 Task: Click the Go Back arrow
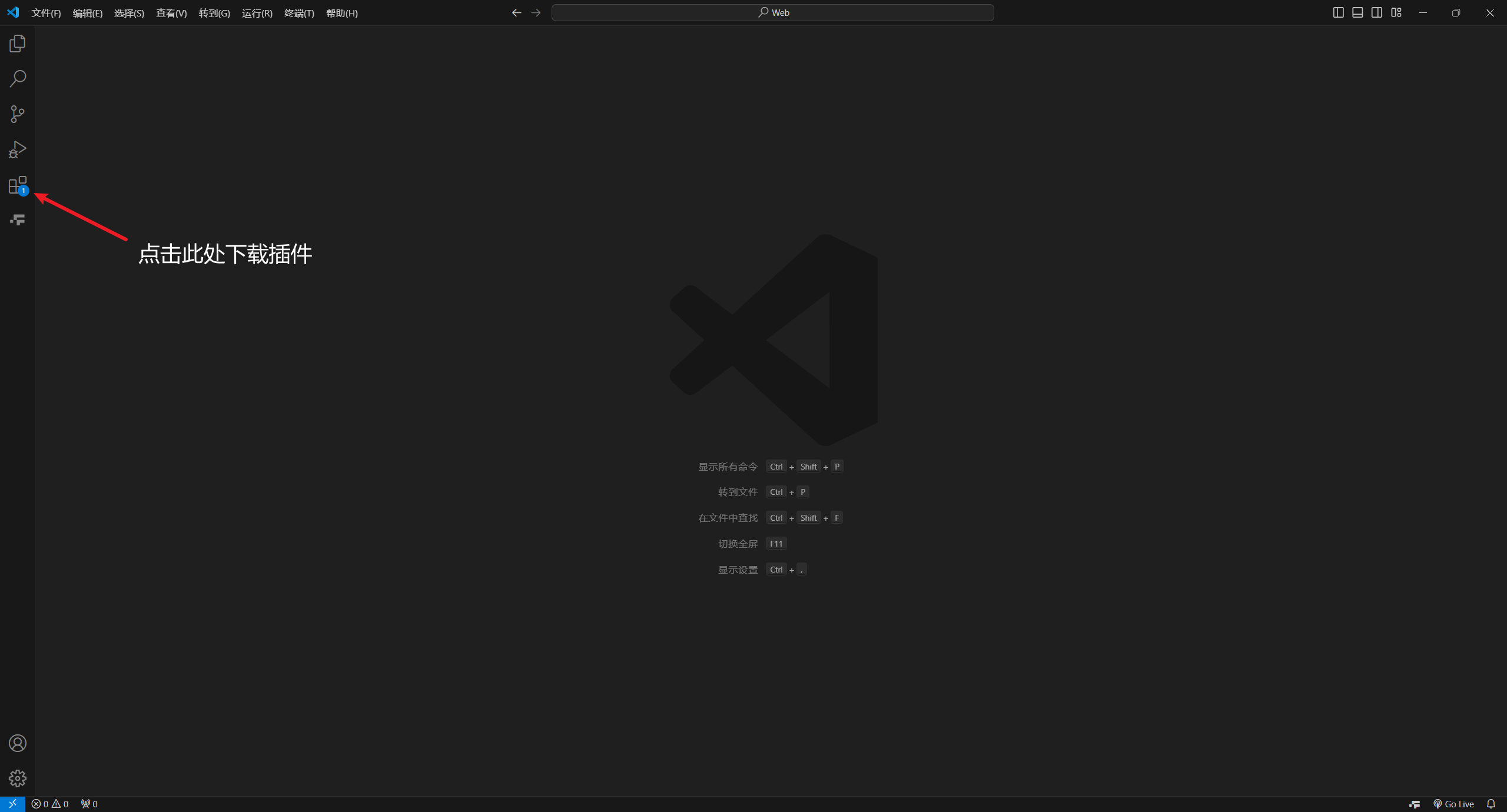tap(516, 12)
